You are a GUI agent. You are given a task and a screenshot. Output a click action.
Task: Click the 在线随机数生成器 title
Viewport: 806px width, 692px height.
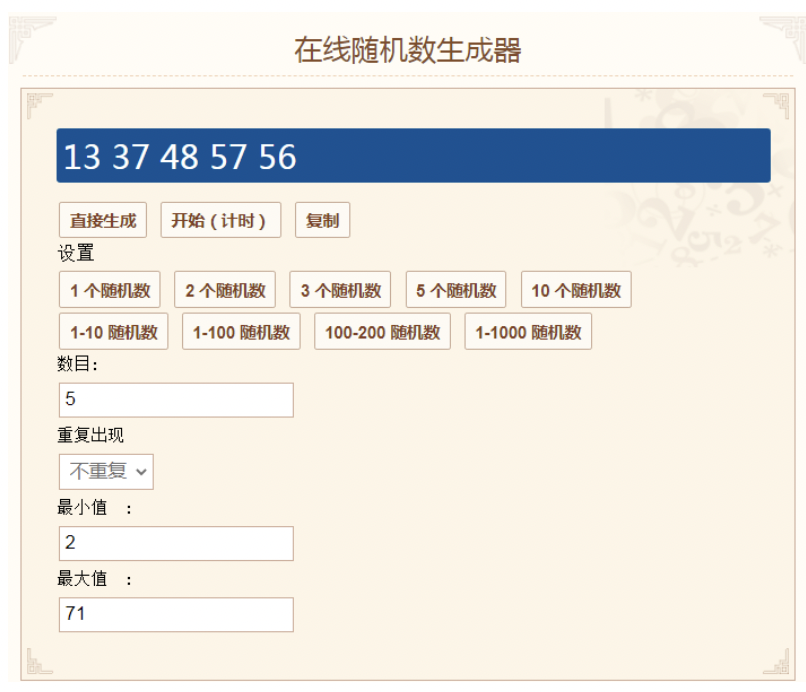coord(408,50)
